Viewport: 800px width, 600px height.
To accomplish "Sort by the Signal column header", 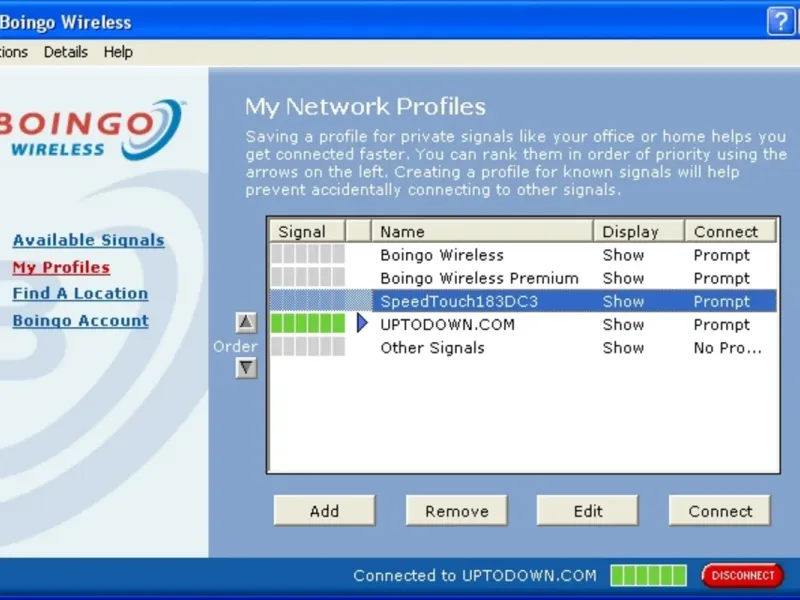I will [307, 231].
